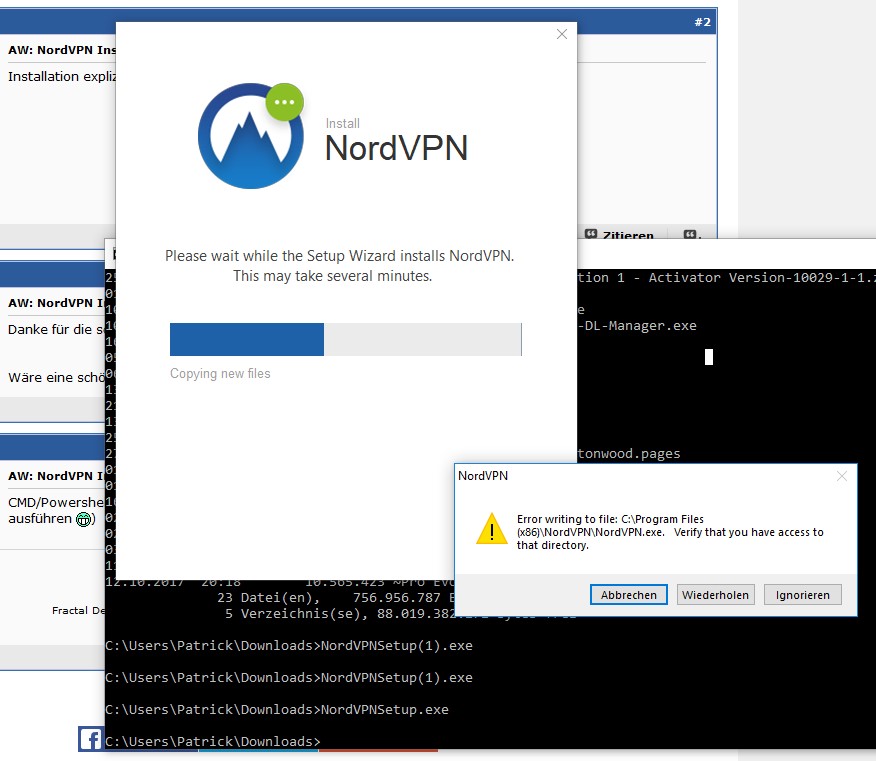This screenshot has height=761, width=876.
Task: Click the Facebook icon on forum page
Action: click(x=90, y=739)
